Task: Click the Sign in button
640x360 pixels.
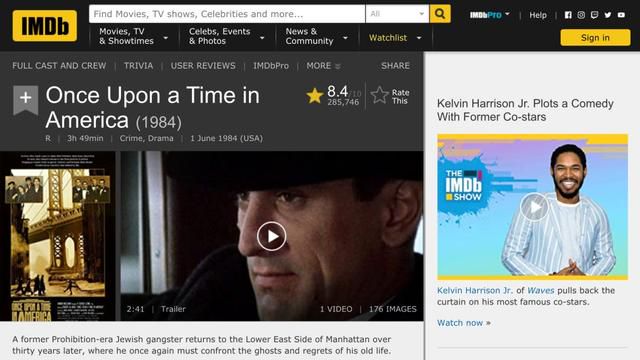Action: [x=595, y=38]
